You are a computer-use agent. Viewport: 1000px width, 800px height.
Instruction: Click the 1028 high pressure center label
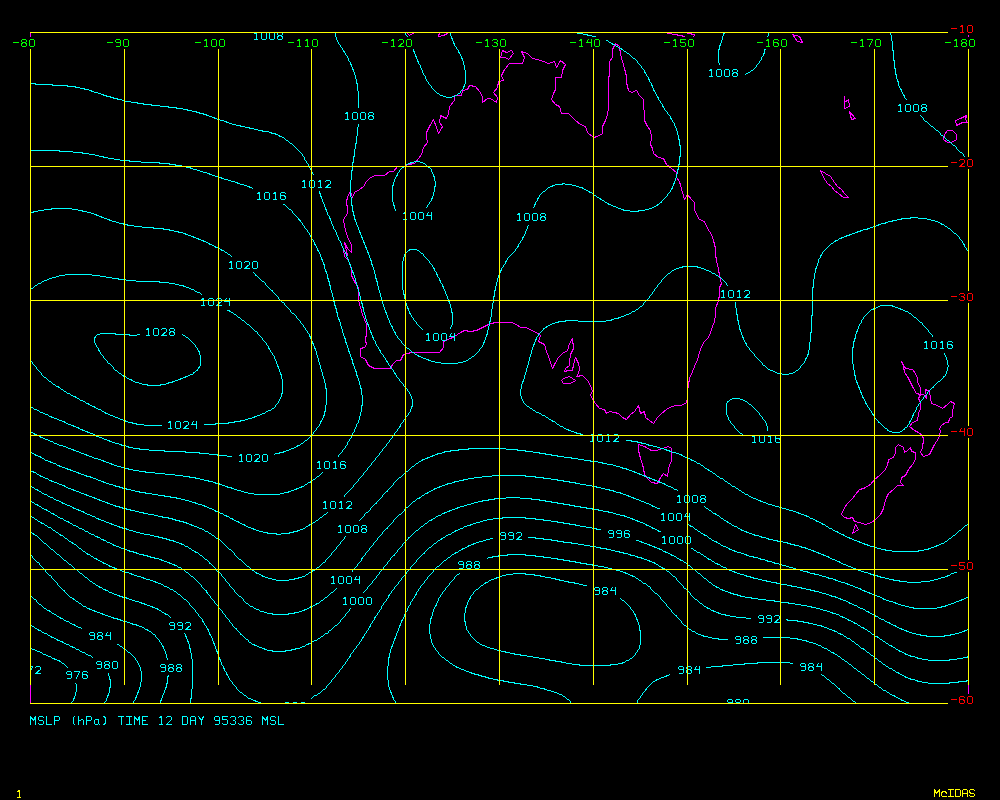point(160,332)
